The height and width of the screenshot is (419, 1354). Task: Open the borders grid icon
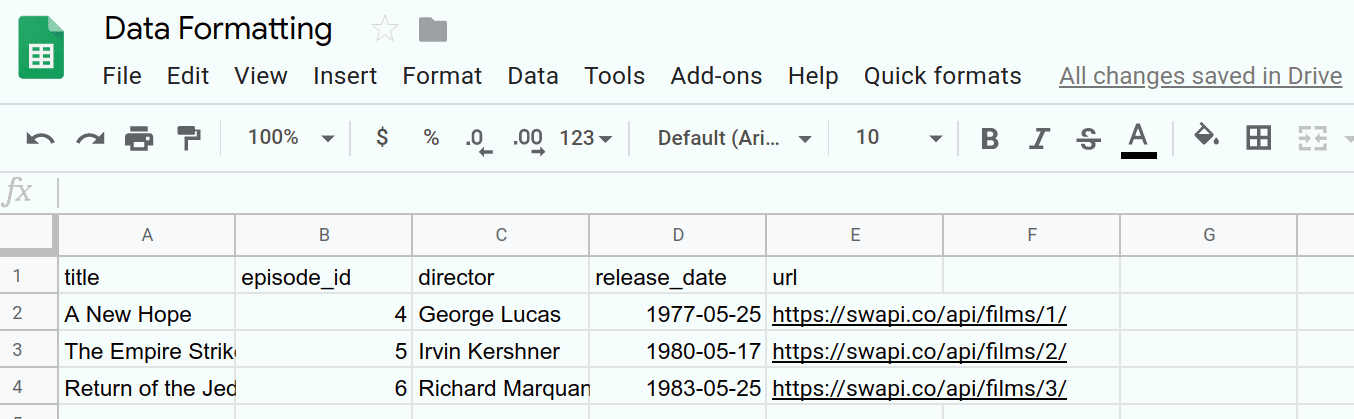[x=1258, y=138]
